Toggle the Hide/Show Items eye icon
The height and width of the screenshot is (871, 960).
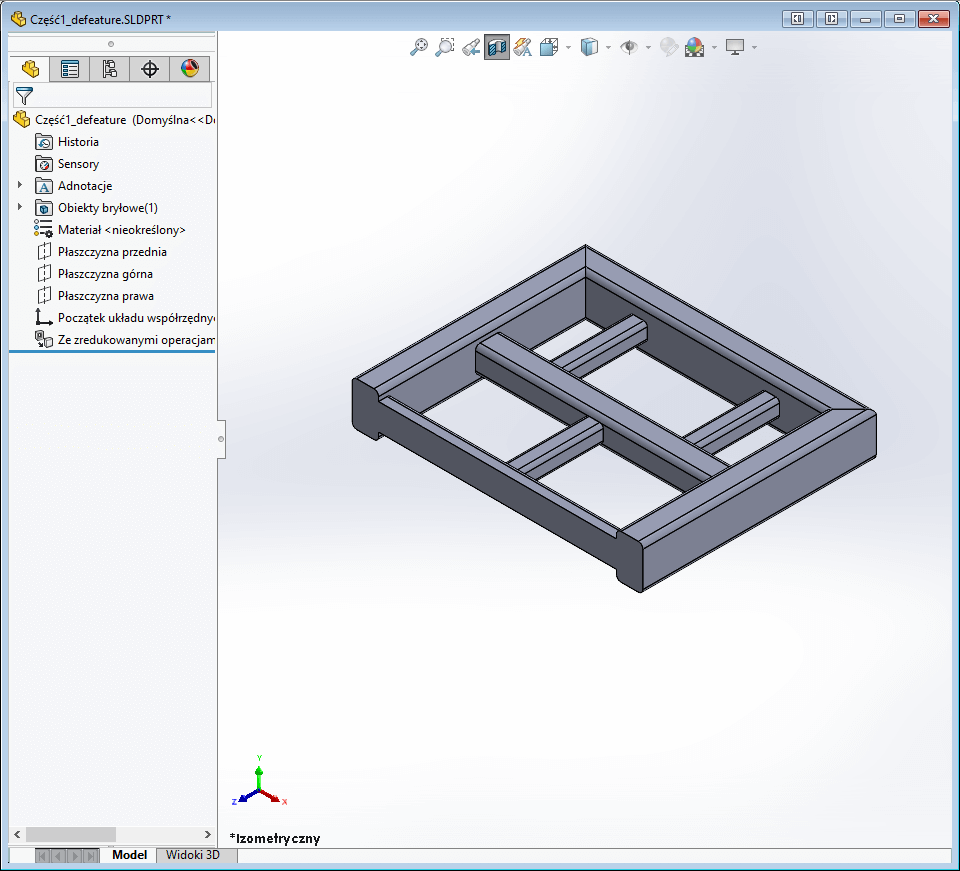coord(630,47)
